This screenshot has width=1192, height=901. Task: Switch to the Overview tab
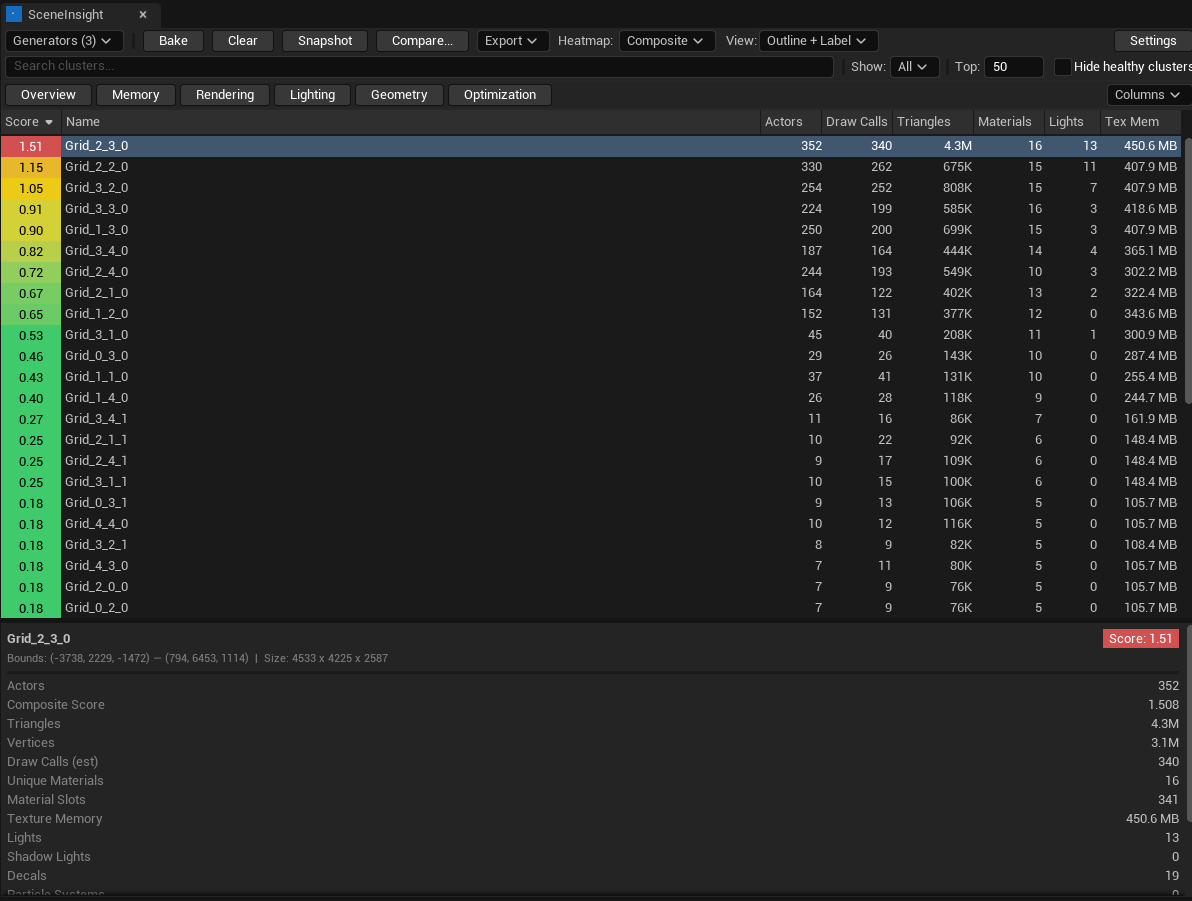point(48,95)
